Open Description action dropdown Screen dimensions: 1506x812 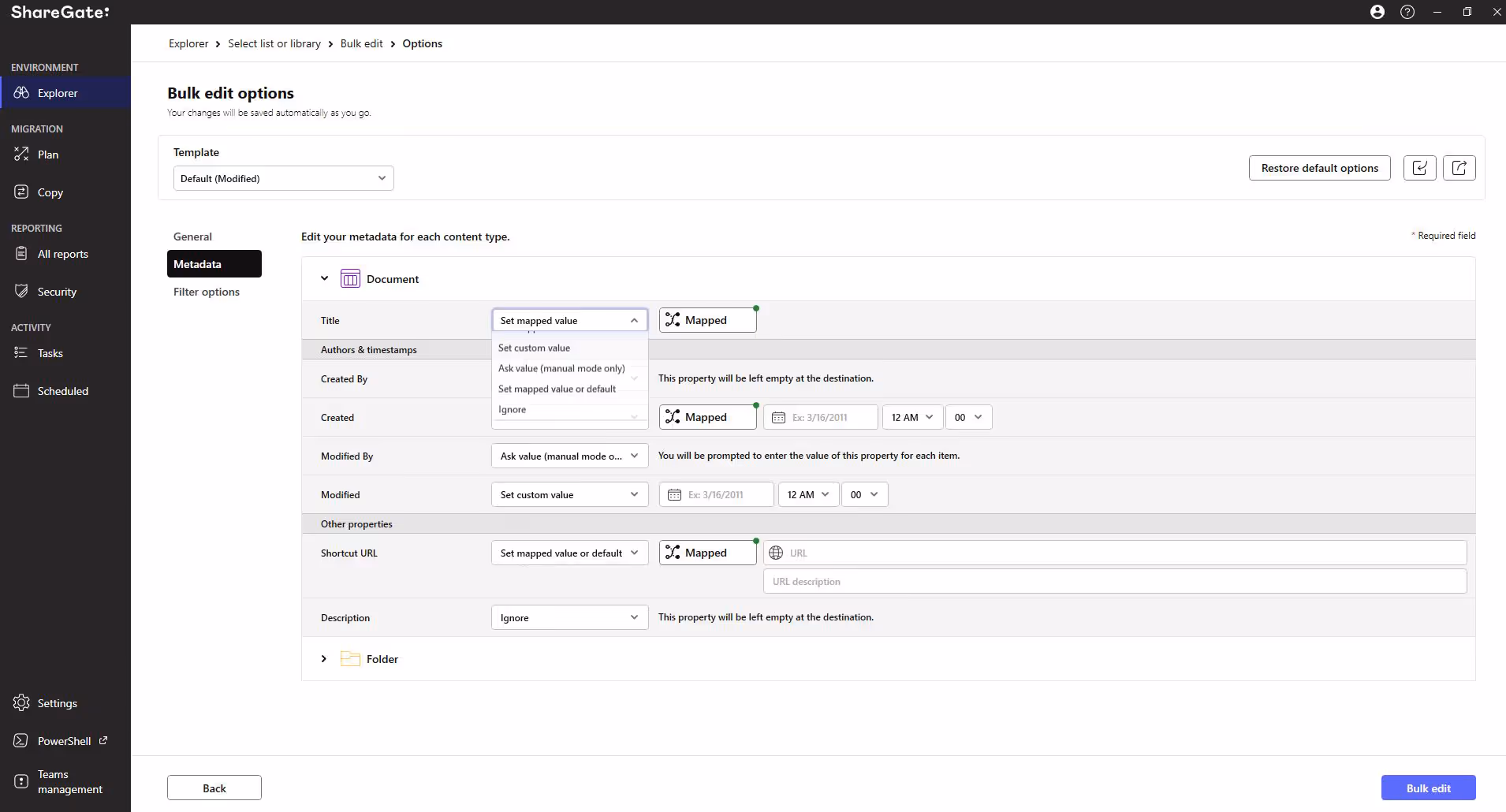(569, 617)
